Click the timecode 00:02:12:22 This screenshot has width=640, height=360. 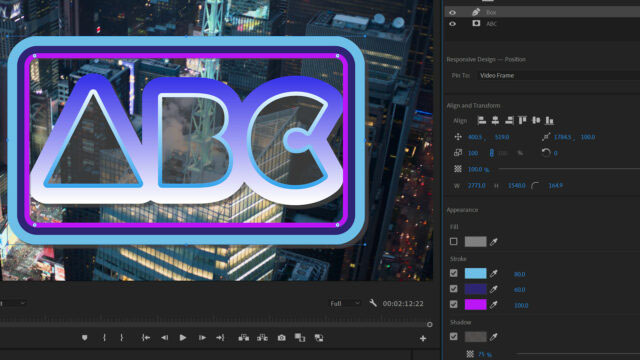click(403, 303)
